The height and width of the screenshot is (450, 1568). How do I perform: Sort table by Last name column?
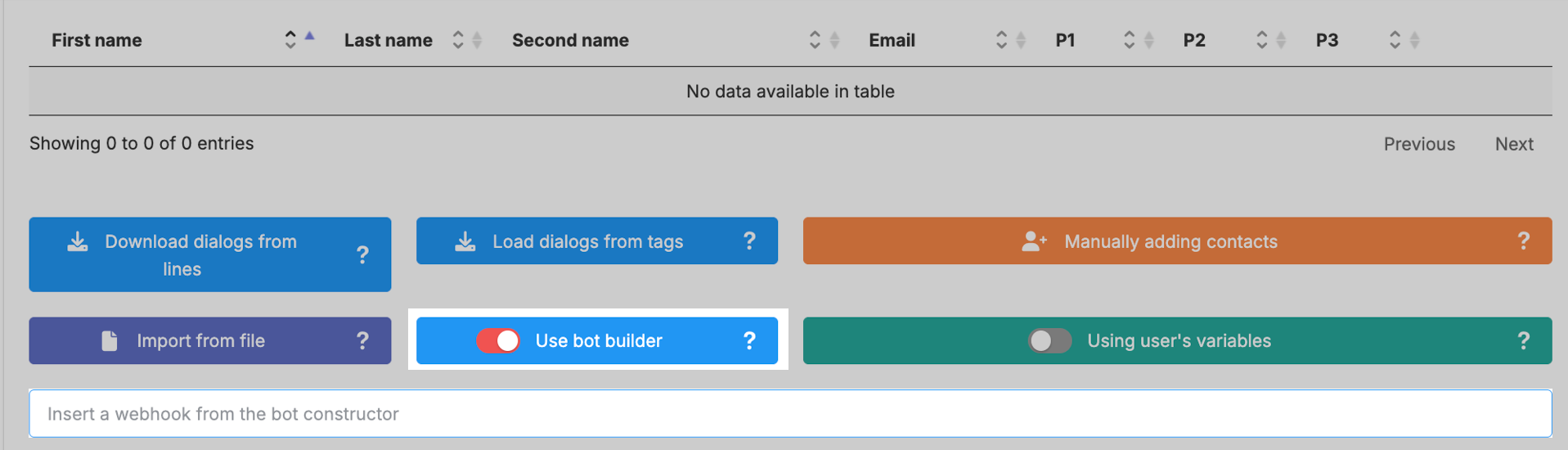(388, 40)
